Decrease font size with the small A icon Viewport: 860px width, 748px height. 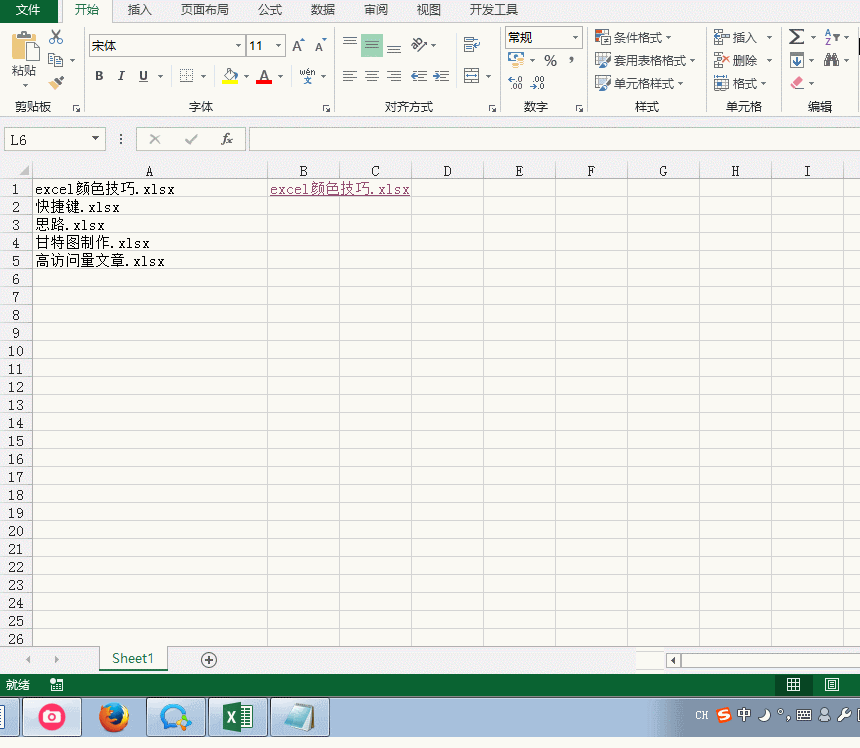point(321,46)
